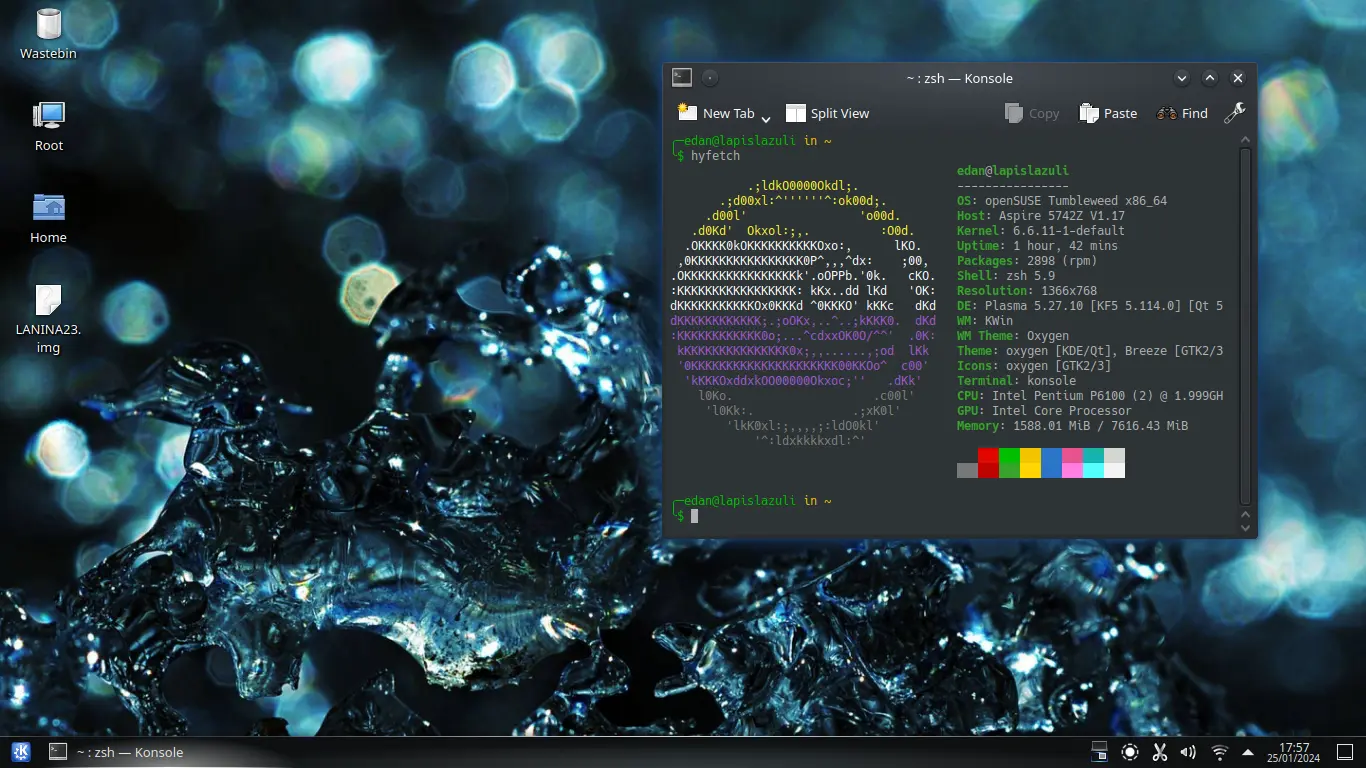
Task: Click the "Shell: zsh 5.9" line
Action: (x=1006, y=276)
